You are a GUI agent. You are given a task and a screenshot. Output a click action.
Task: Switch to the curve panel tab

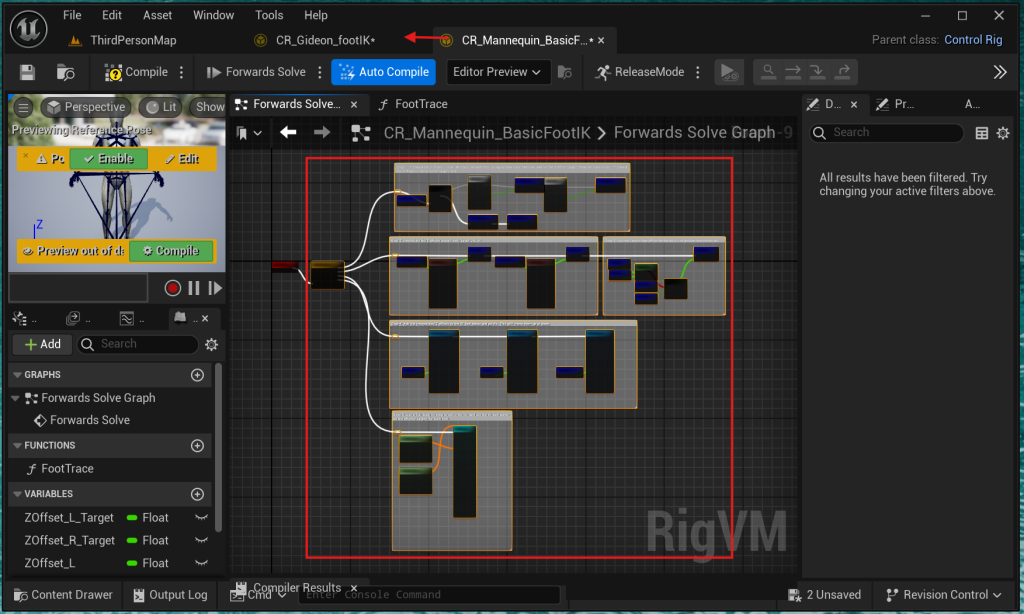tap(131, 319)
